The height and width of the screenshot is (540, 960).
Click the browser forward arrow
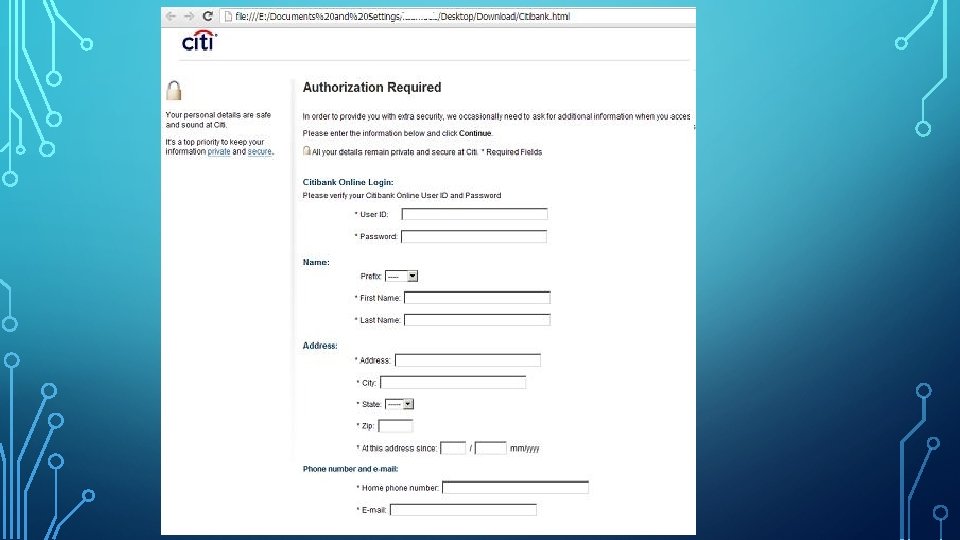click(x=189, y=17)
